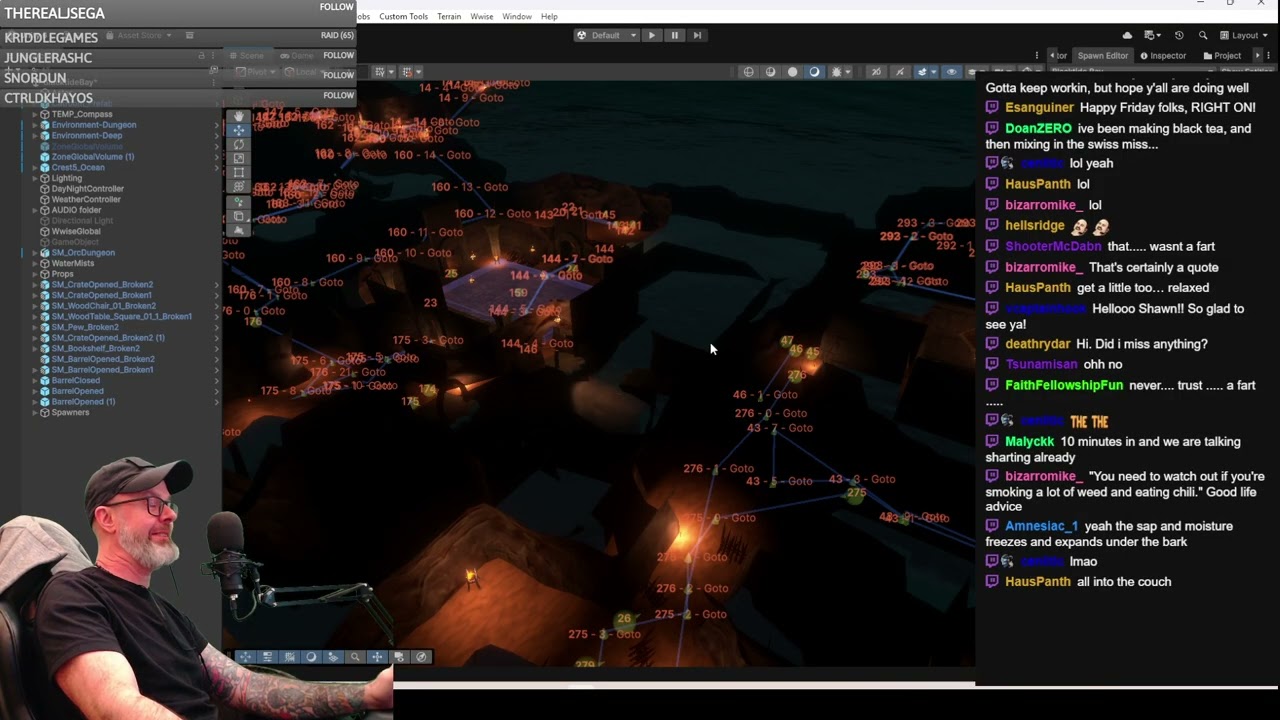Expand the TEMP_Compass hierarchy item
1280x720 pixels.
34,115
